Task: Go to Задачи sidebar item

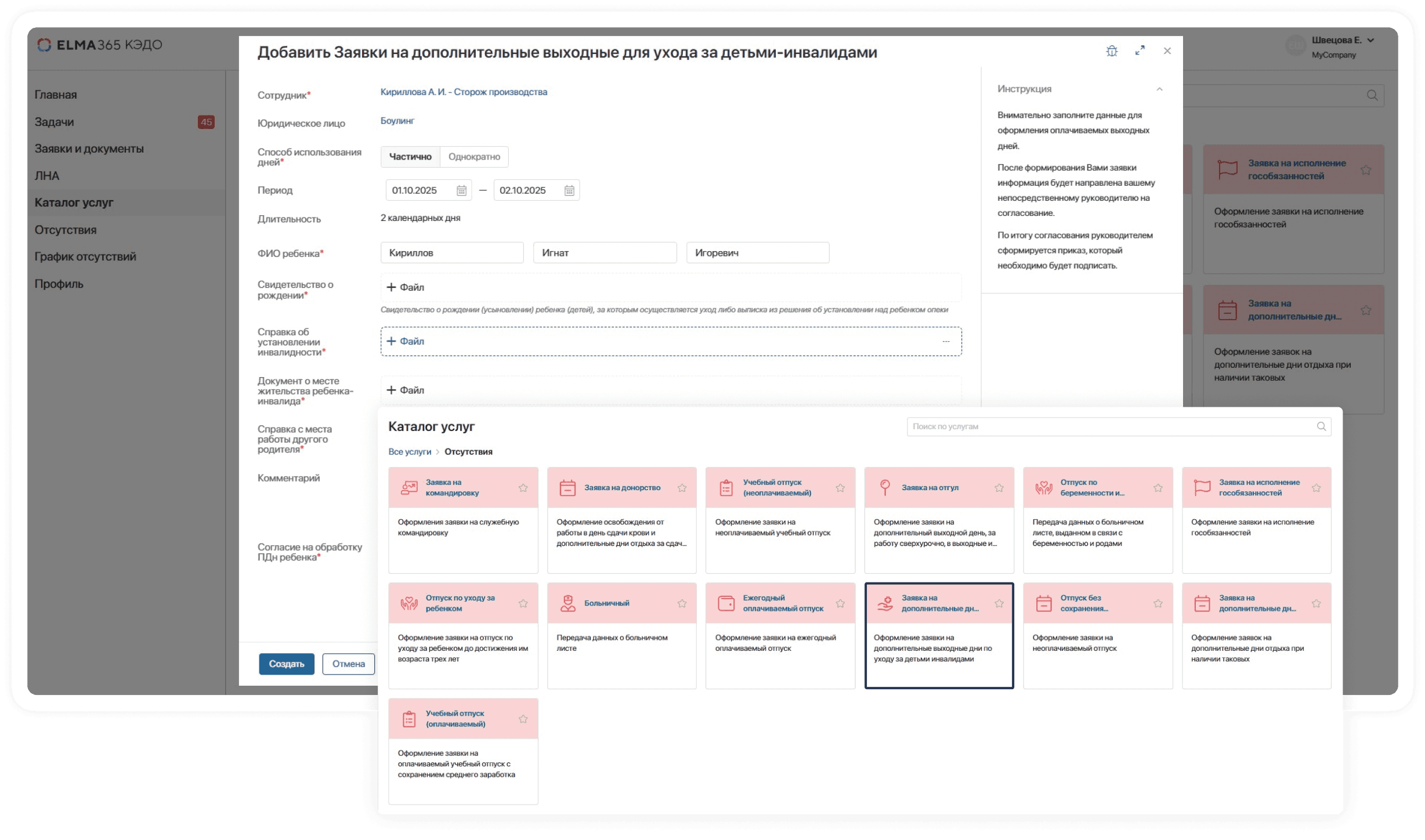Action: tap(54, 122)
